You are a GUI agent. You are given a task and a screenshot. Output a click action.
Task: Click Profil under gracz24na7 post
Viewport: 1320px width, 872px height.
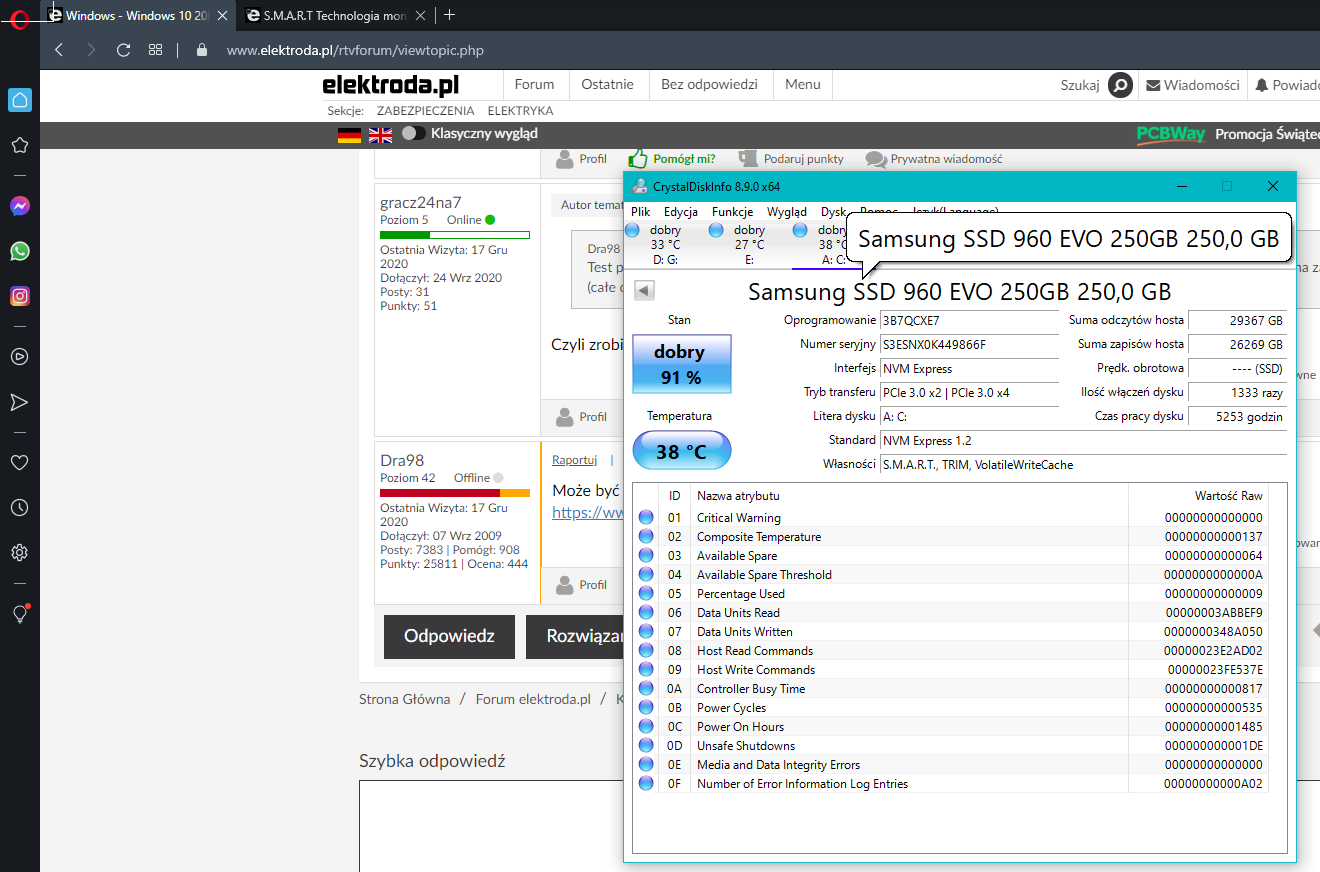pos(581,416)
